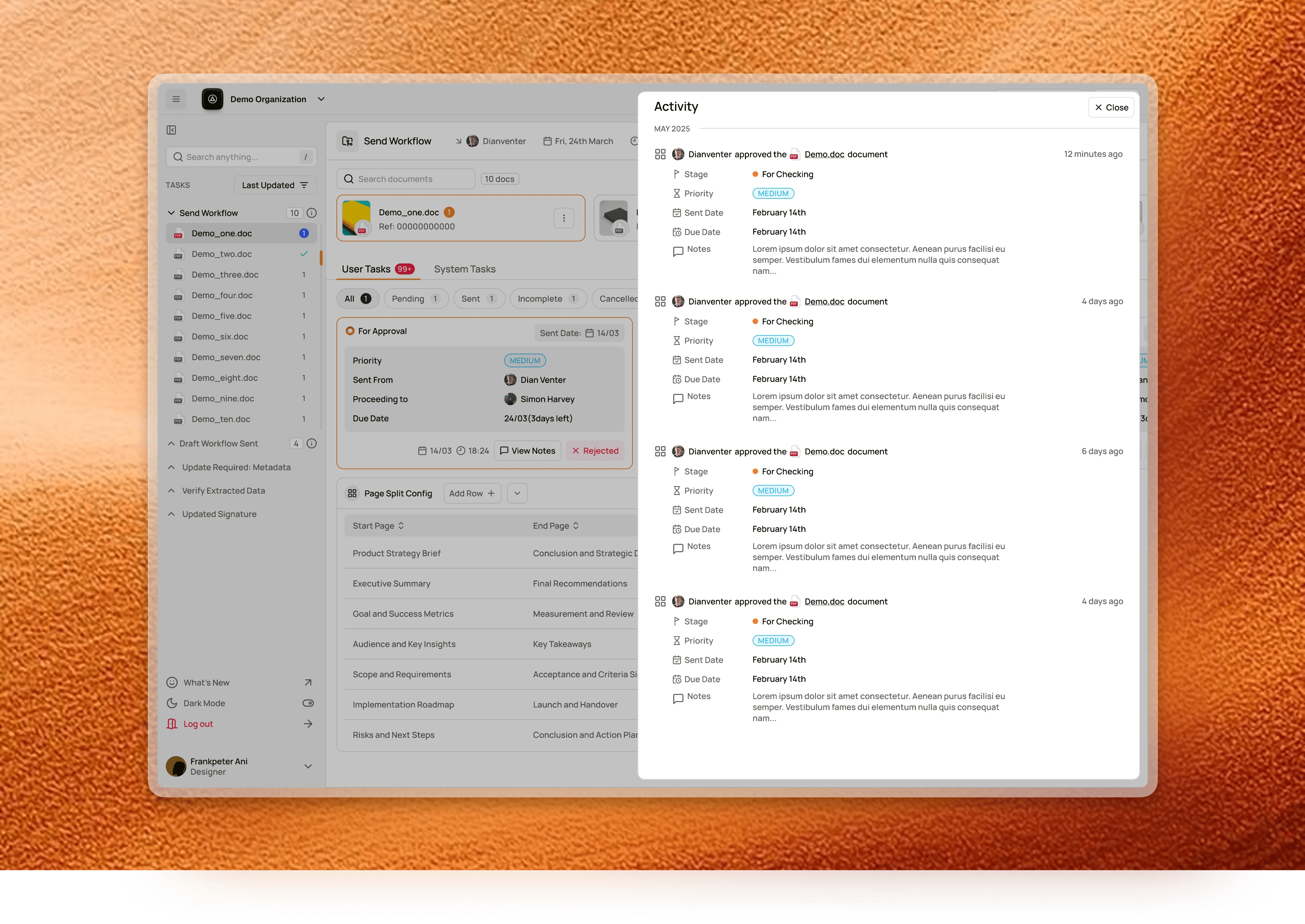Image resolution: width=1305 pixels, height=924 pixels.
Task: Click grid icon of 12 minutes ago activity
Action: pyautogui.click(x=660, y=154)
